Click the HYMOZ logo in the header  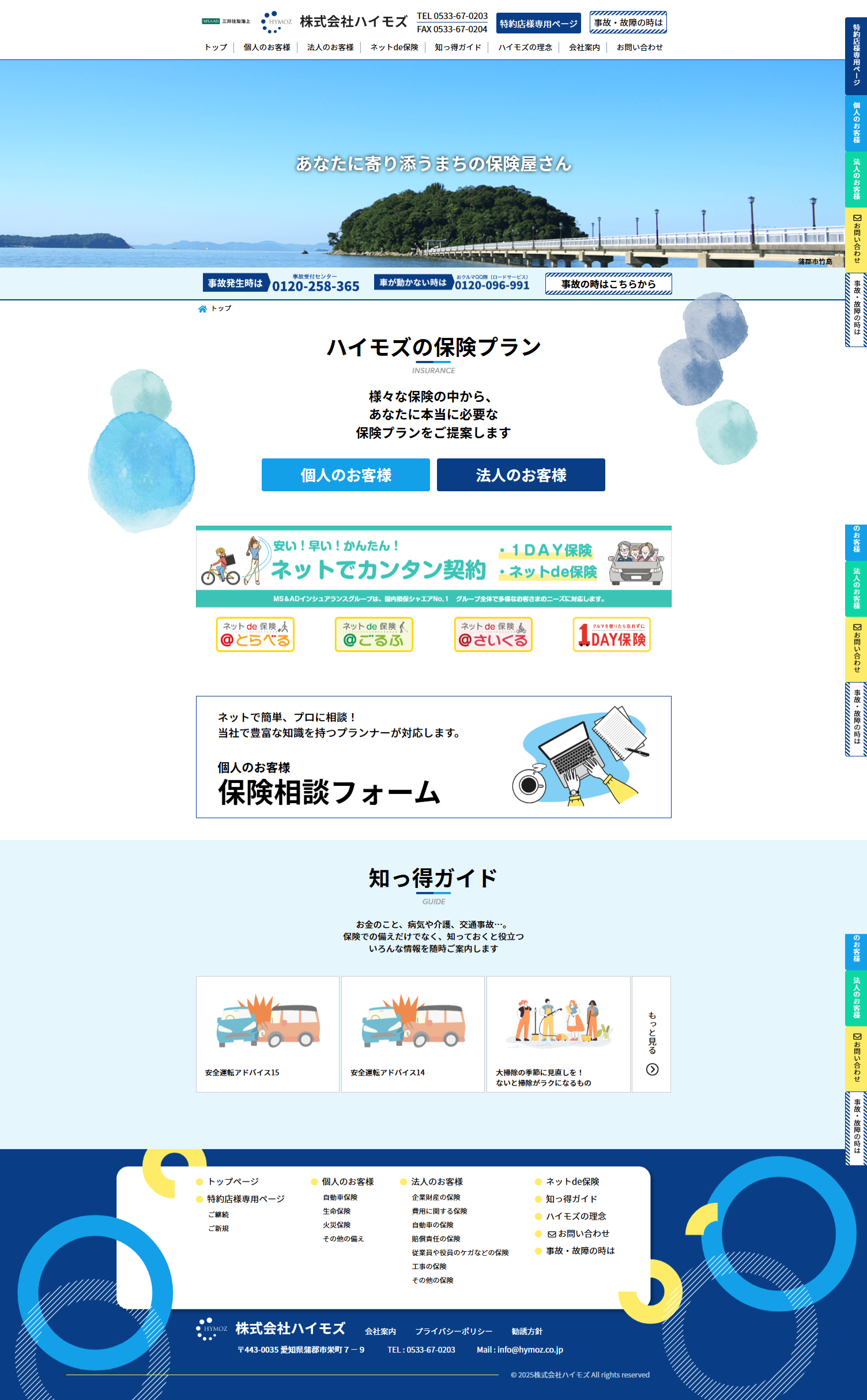tap(277, 22)
